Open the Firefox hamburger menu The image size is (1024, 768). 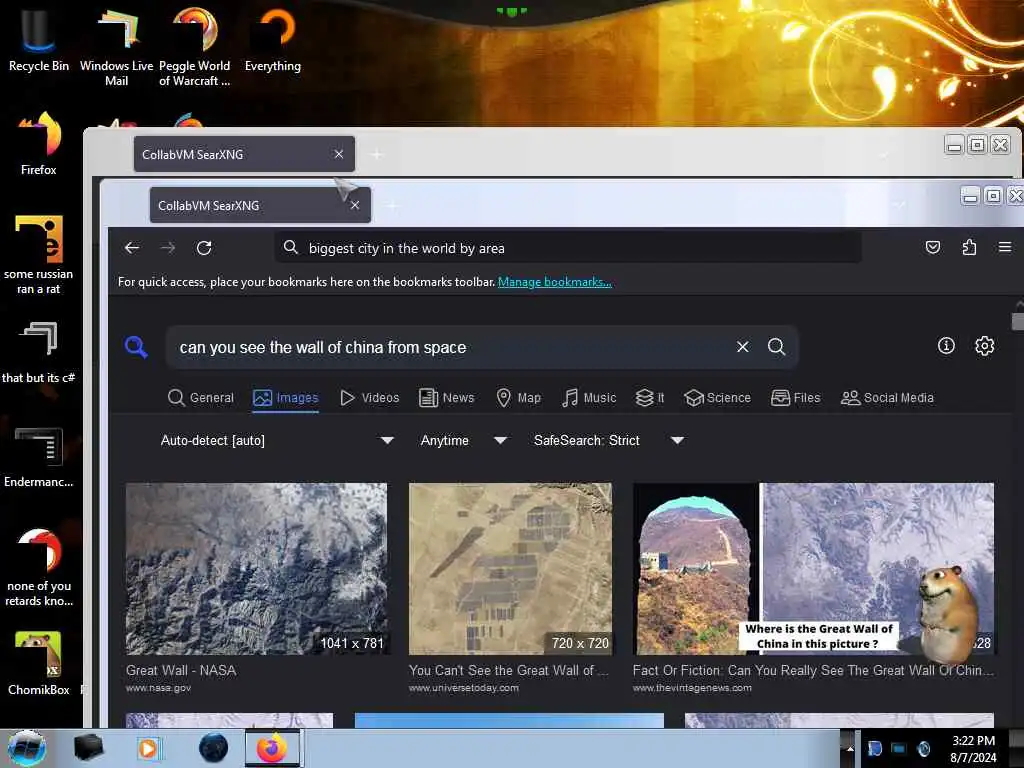[1005, 248]
